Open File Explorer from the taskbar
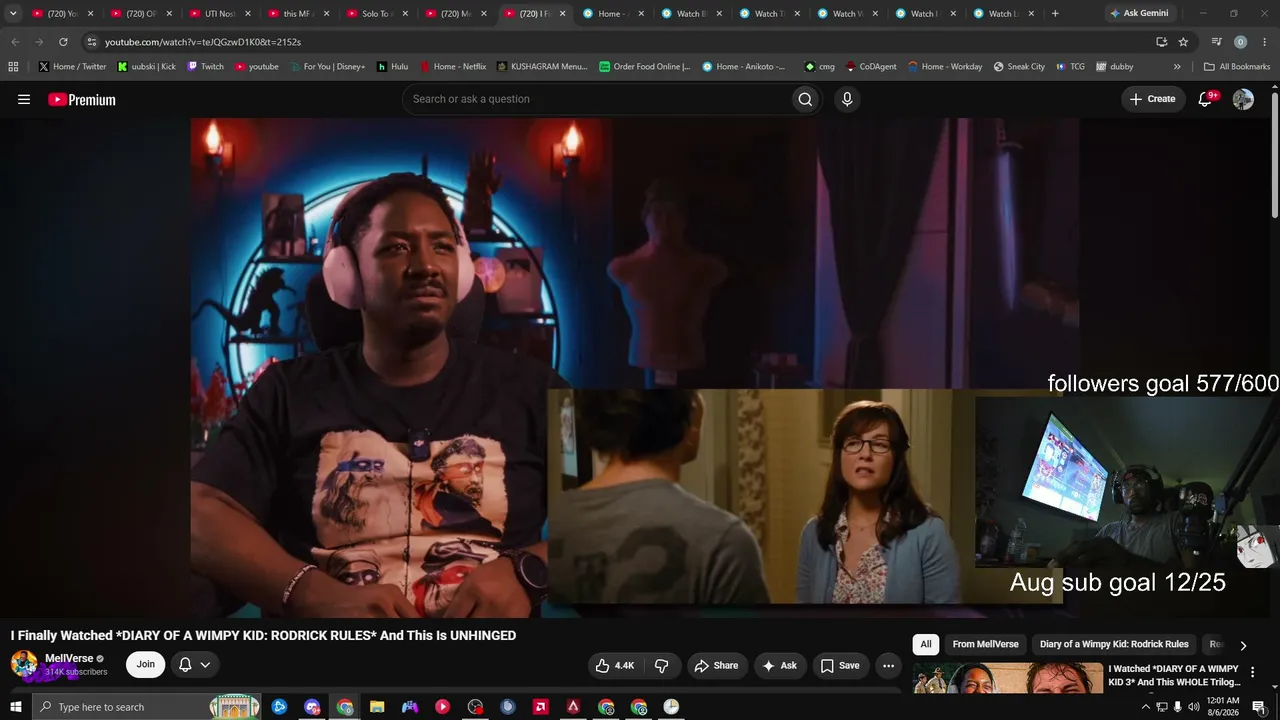 pyautogui.click(x=377, y=707)
